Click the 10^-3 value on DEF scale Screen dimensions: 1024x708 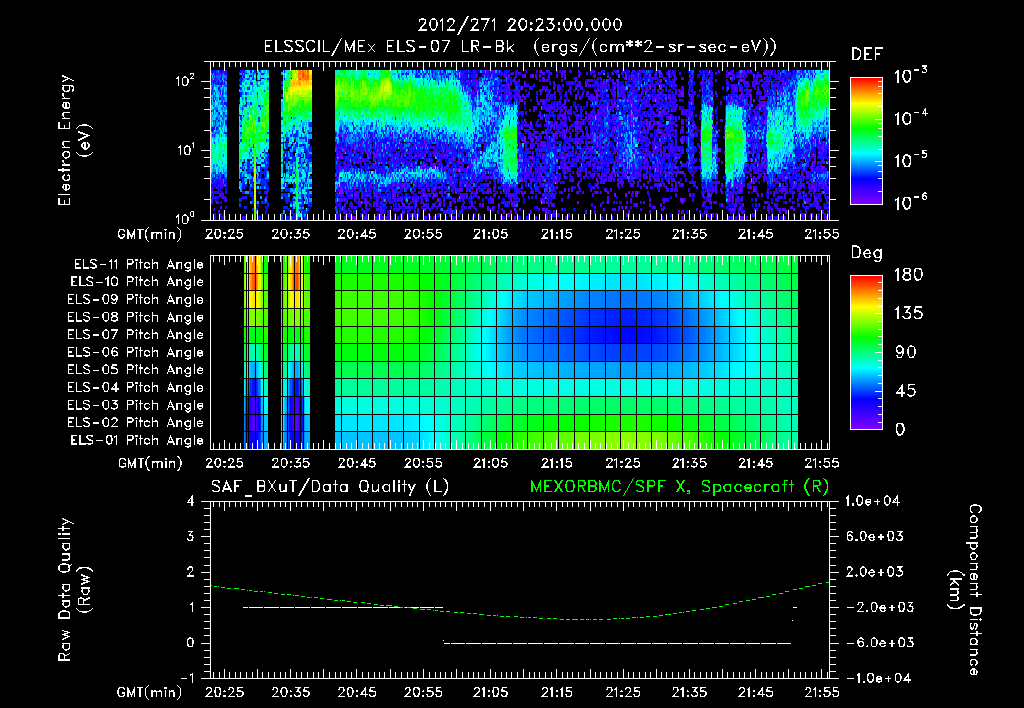[x=910, y=76]
